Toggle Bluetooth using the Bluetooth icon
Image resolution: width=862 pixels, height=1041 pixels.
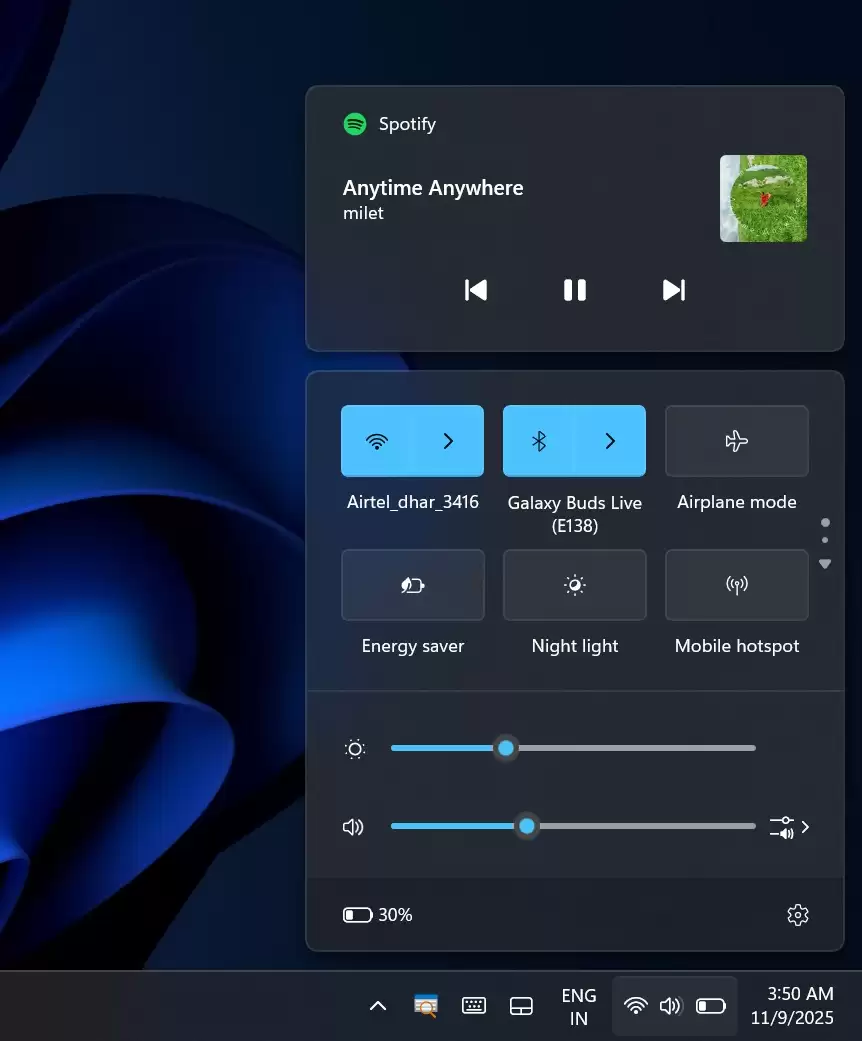click(x=538, y=441)
